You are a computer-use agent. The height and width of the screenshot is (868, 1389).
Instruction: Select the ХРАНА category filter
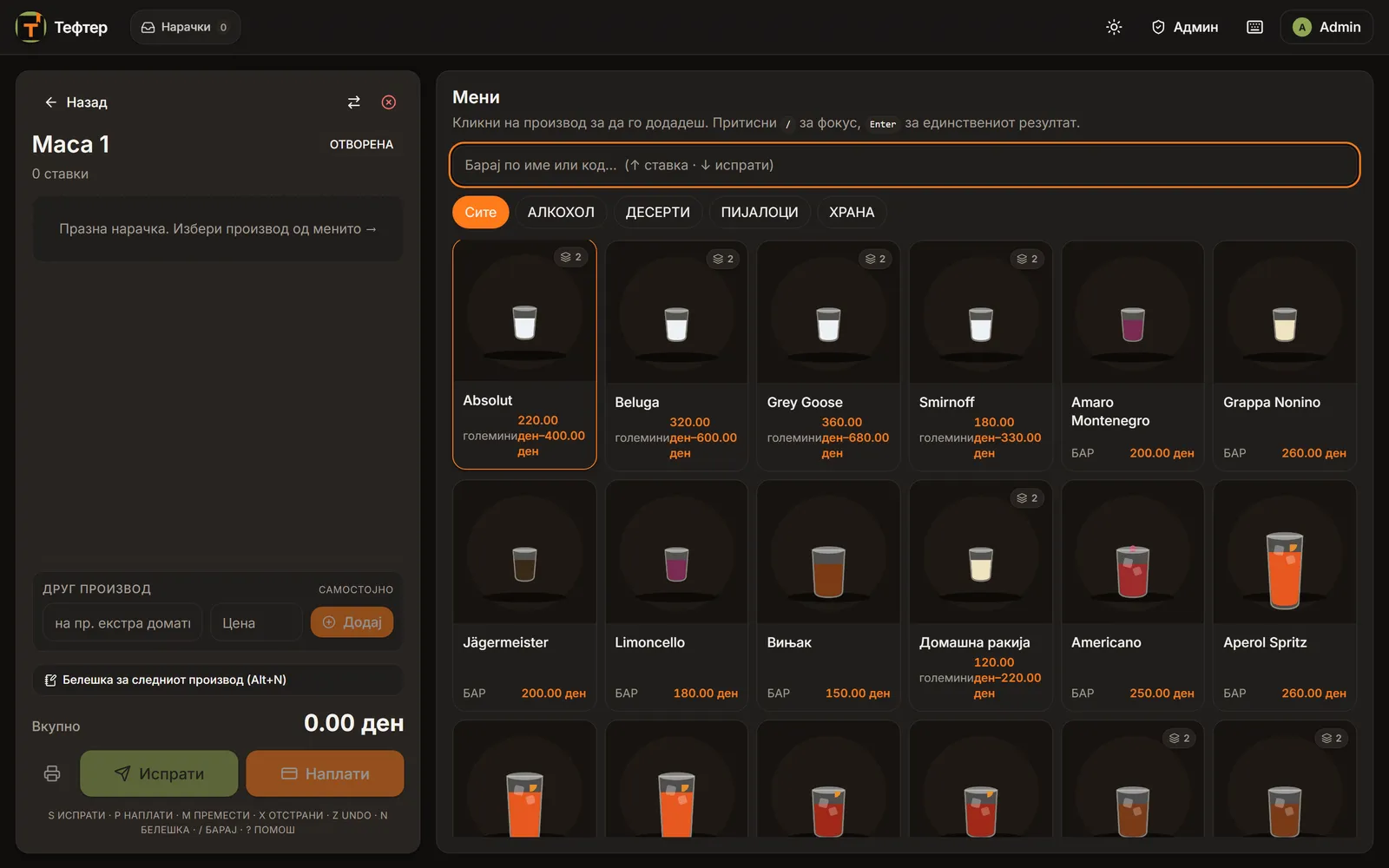point(852,212)
